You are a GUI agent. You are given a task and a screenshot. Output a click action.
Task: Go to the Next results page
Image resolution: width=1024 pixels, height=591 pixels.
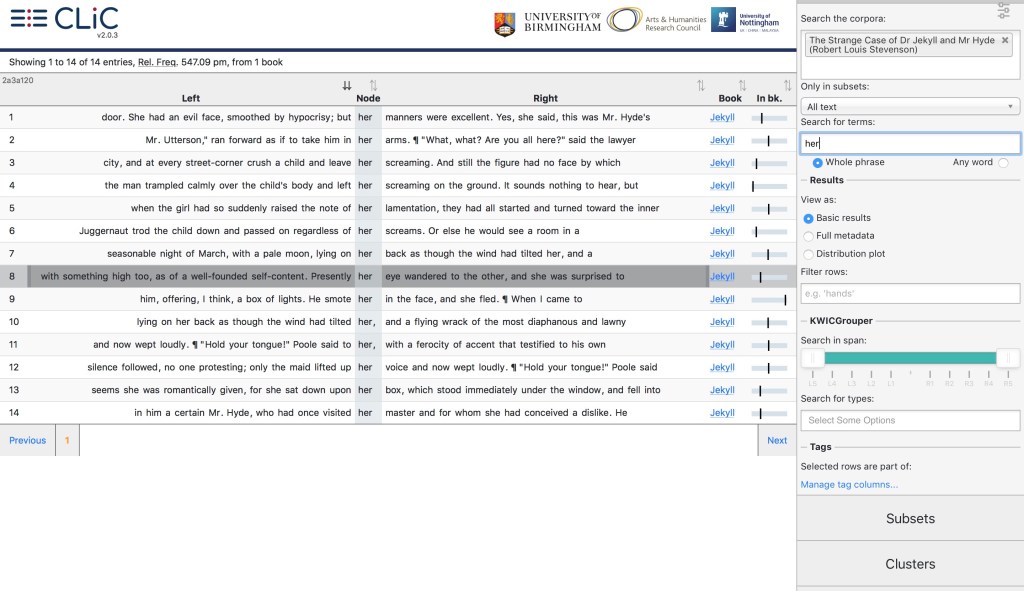tap(777, 440)
